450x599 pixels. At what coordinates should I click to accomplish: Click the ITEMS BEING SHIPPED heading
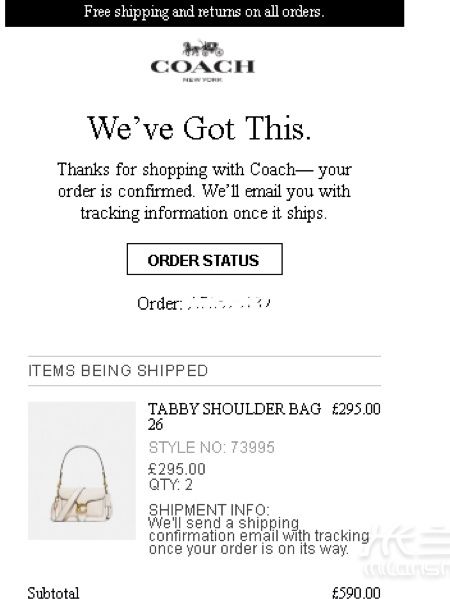click(x=118, y=371)
